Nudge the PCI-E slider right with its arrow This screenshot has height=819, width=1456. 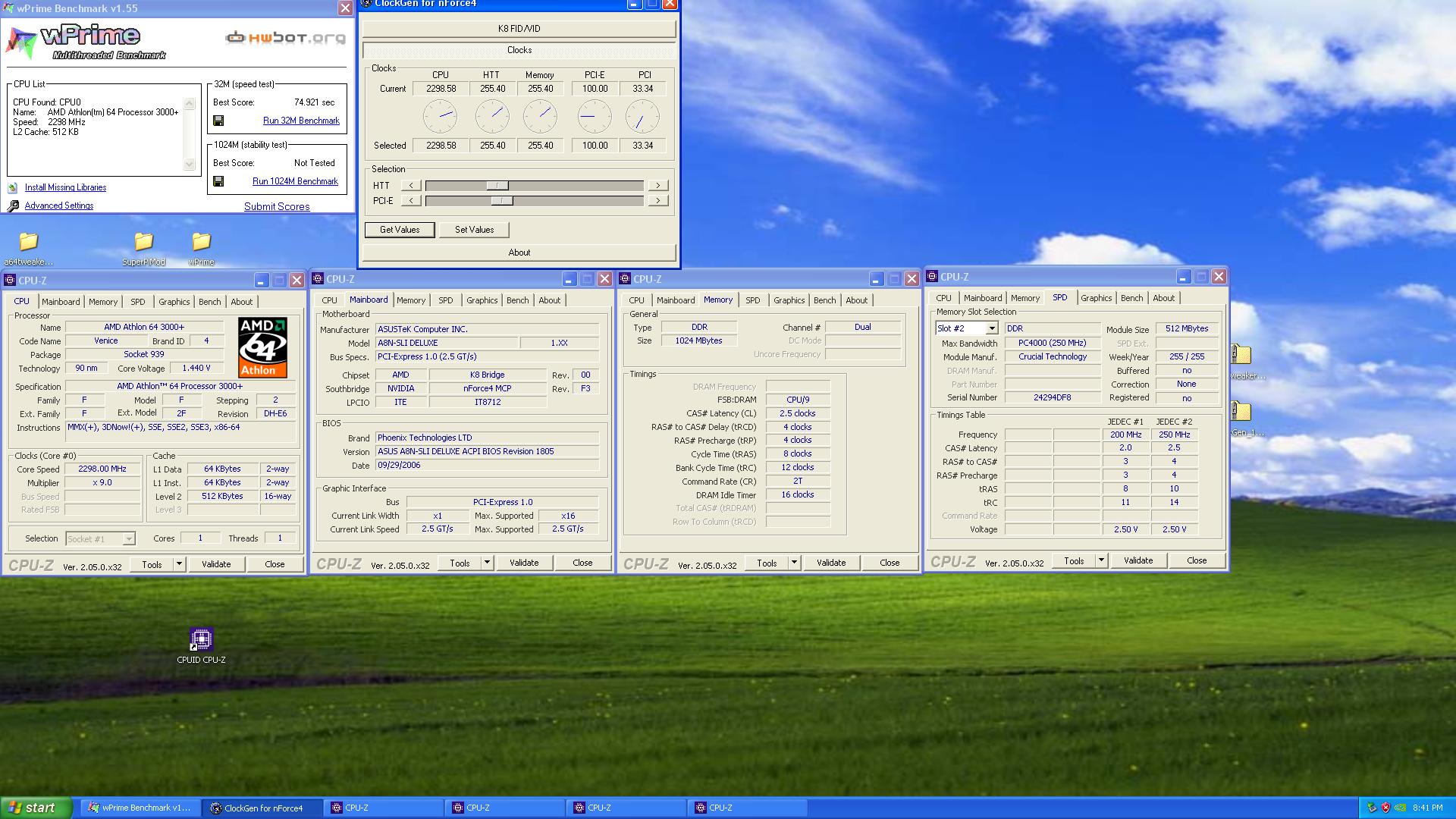[x=658, y=200]
